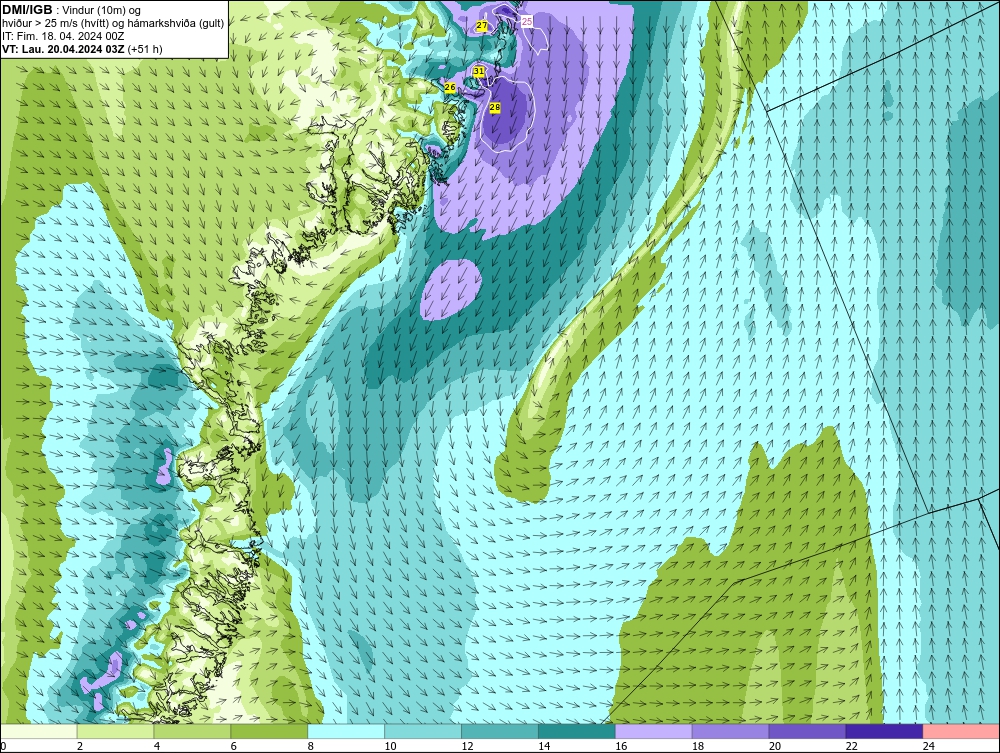The height and width of the screenshot is (753, 1000).
Task: Click the valid time line 'VT: Lau. 20.04.2024 03Z'
Action: pos(64,49)
